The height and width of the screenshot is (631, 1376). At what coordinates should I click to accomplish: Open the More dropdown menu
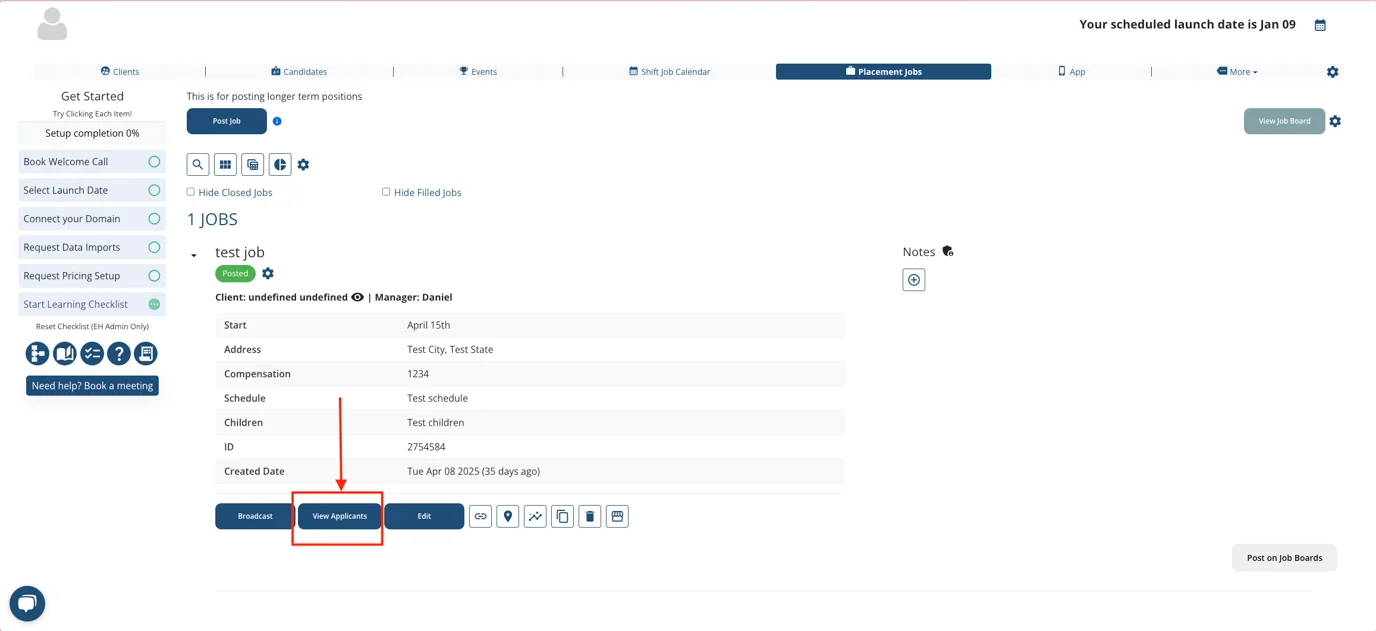click(x=1237, y=72)
